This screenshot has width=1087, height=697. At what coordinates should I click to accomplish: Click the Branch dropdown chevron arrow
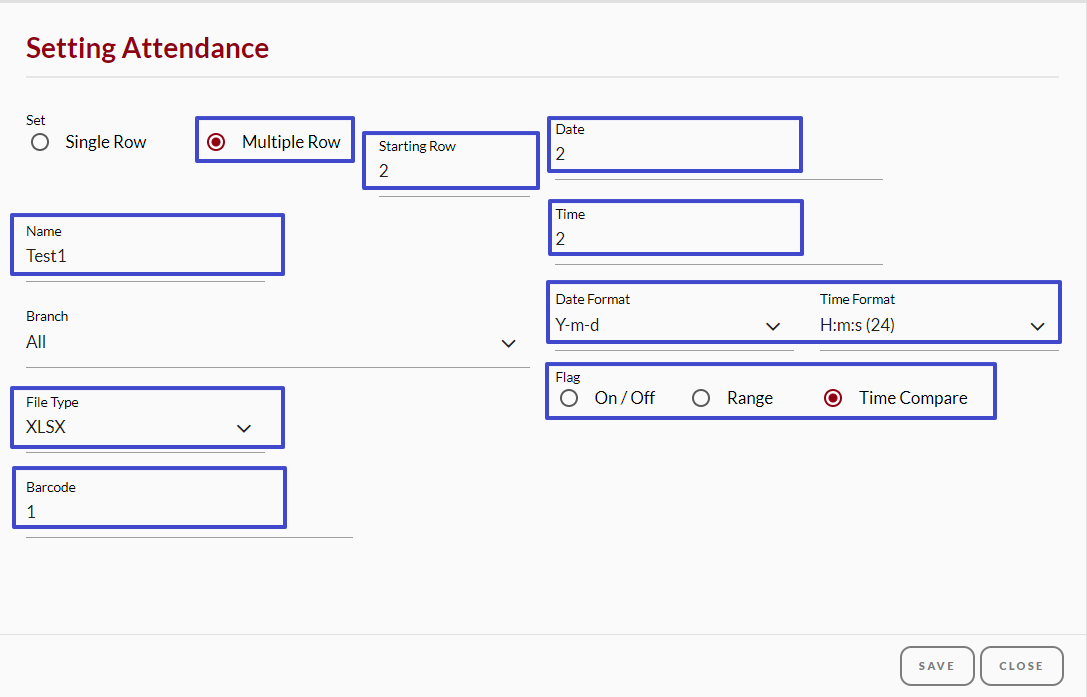click(x=509, y=343)
